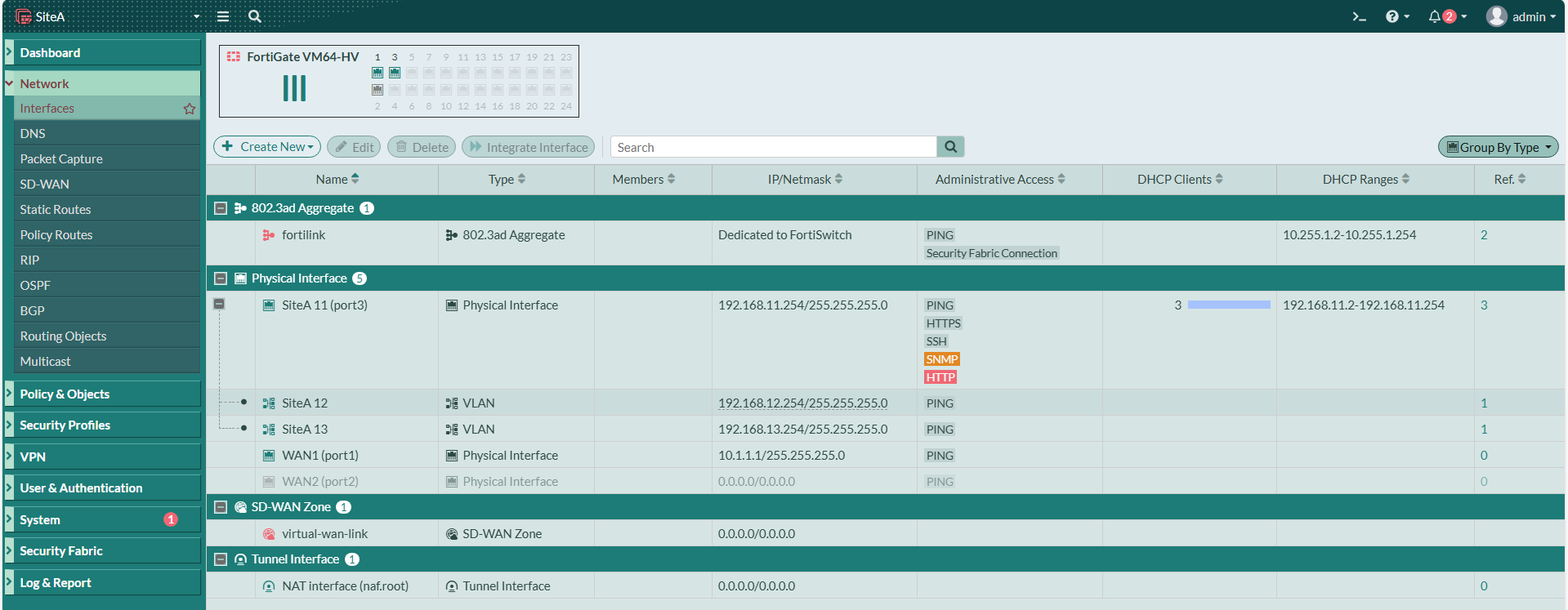Sort by the Administrative Access column
The height and width of the screenshot is (610, 1568).
point(1000,180)
